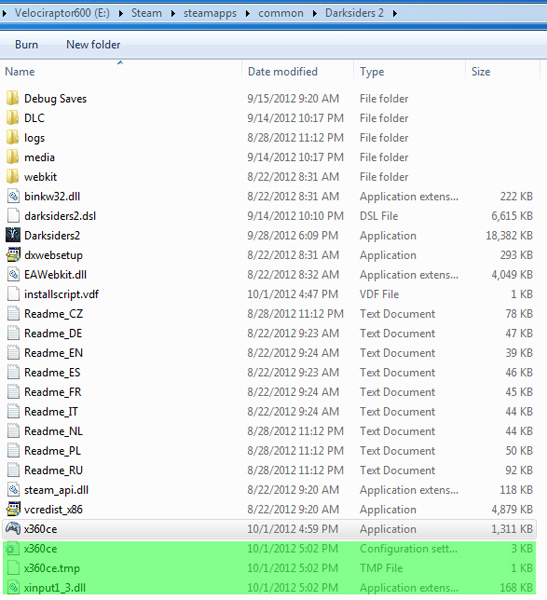Click the 6,615 KB size value

click(512, 216)
